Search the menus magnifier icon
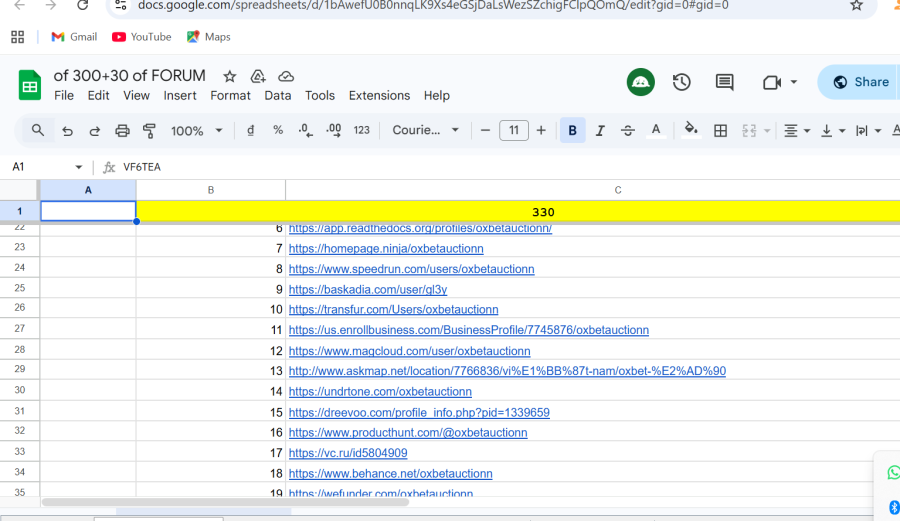The image size is (900, 521). click(38, 130)
